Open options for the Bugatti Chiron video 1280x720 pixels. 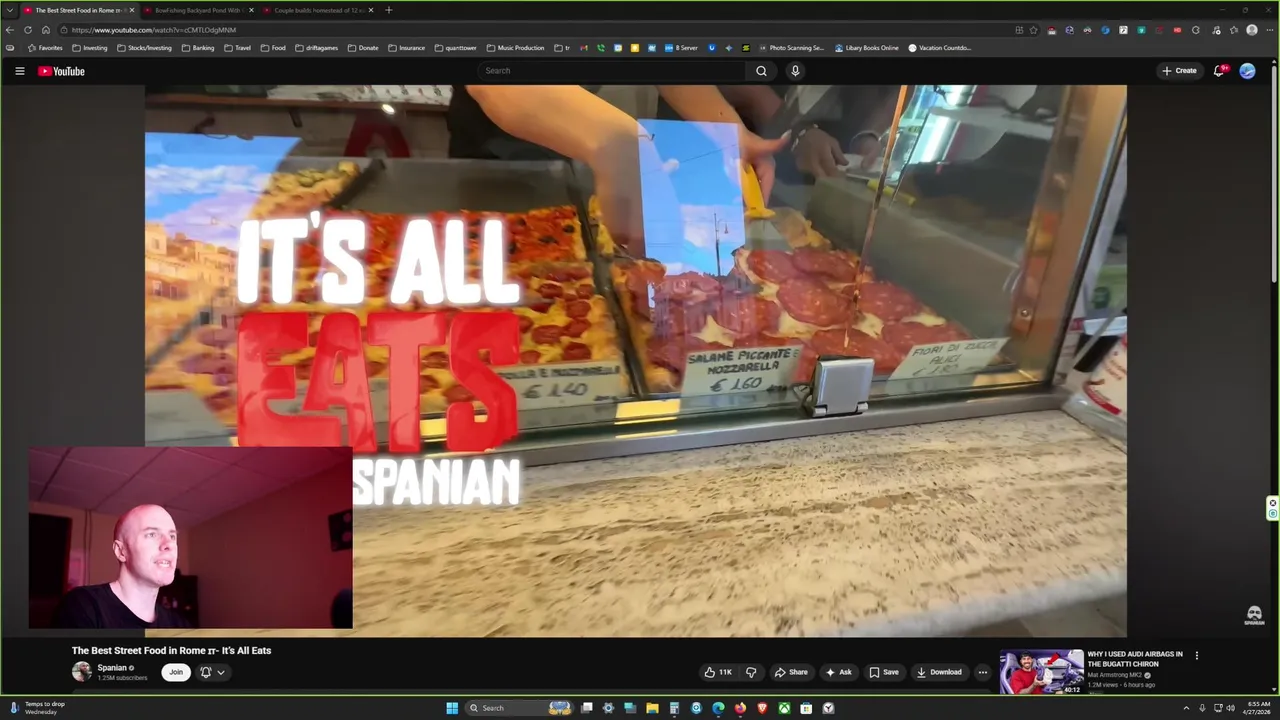(x=1196, y=656)
